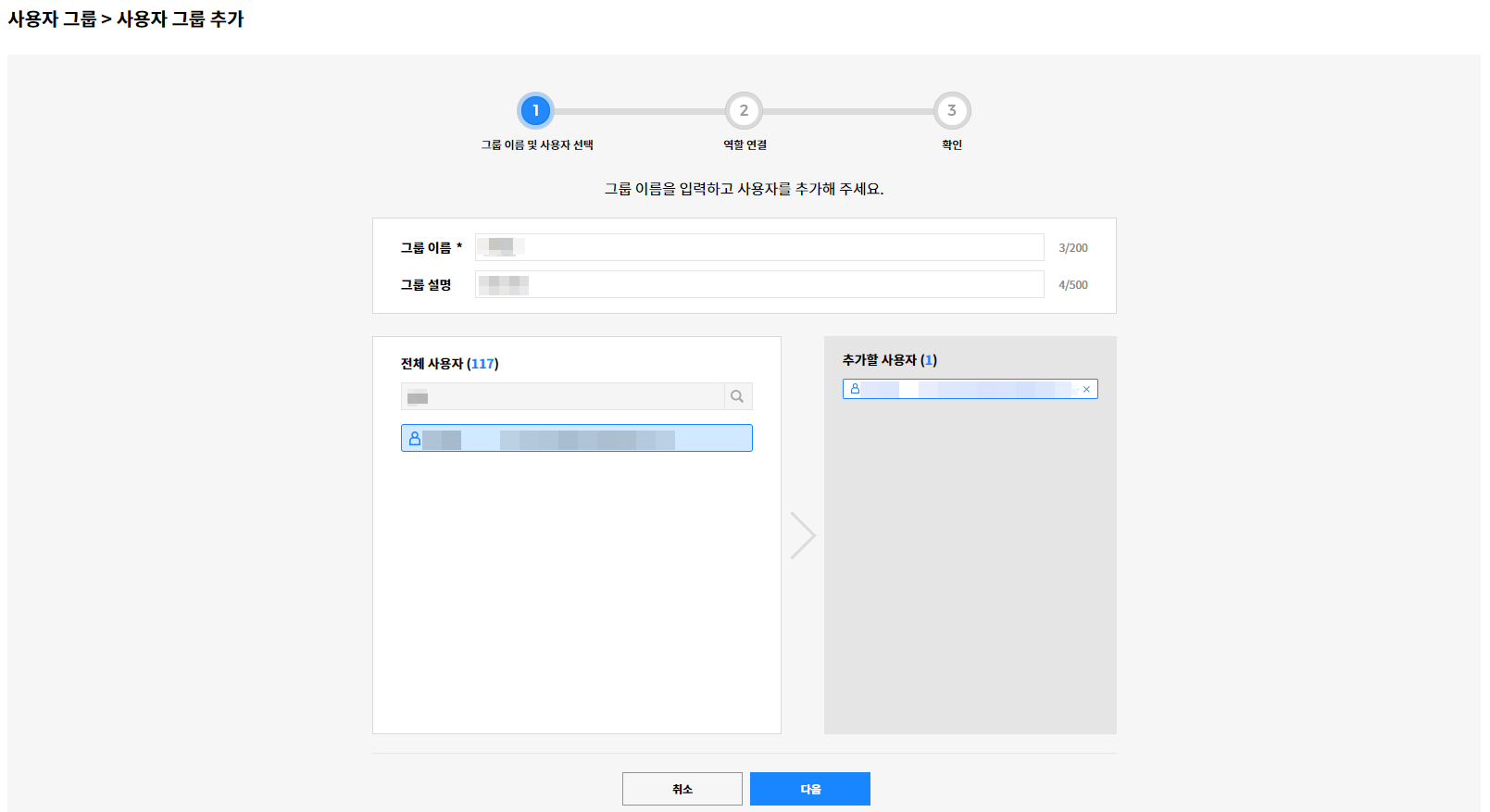Focus the 그룹 설명 input field

point(759,284)
